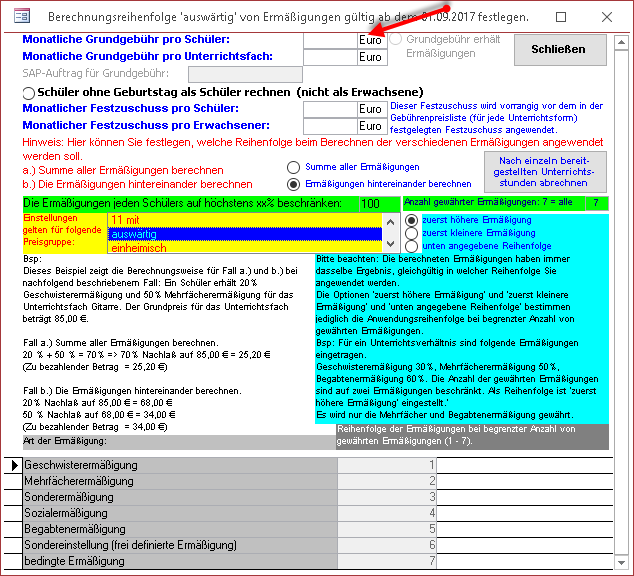
Task: Click the 'Grundgebühr pro Unterrichtsfach' input field
Action: tap(330, 57)
